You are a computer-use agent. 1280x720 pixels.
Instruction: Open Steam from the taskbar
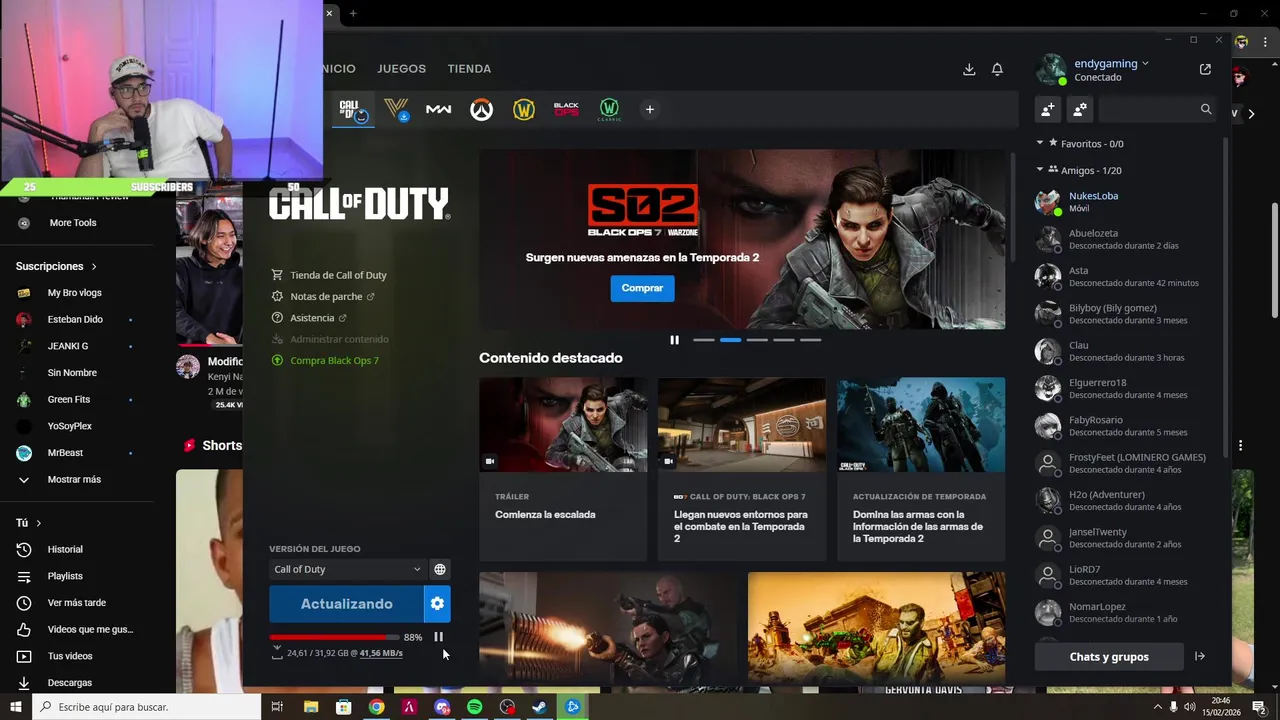[539, 707]
